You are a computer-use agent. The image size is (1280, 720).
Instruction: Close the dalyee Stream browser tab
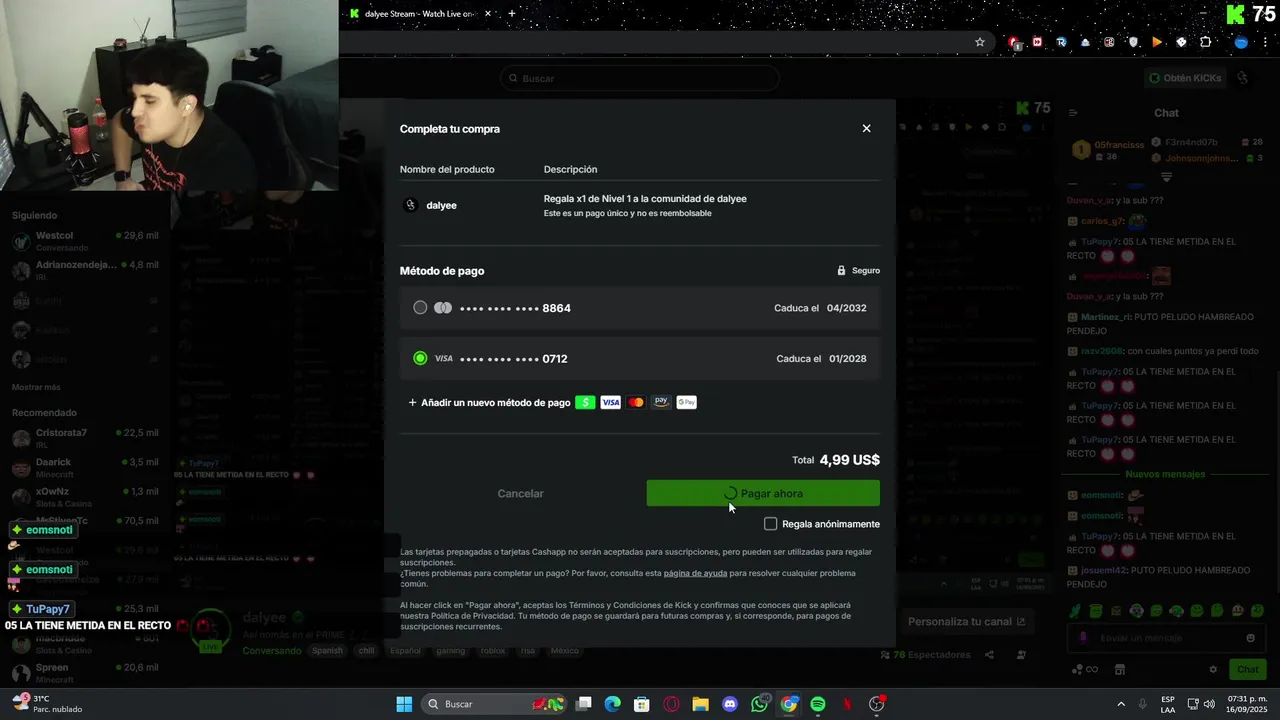click(x=487, y=14)
